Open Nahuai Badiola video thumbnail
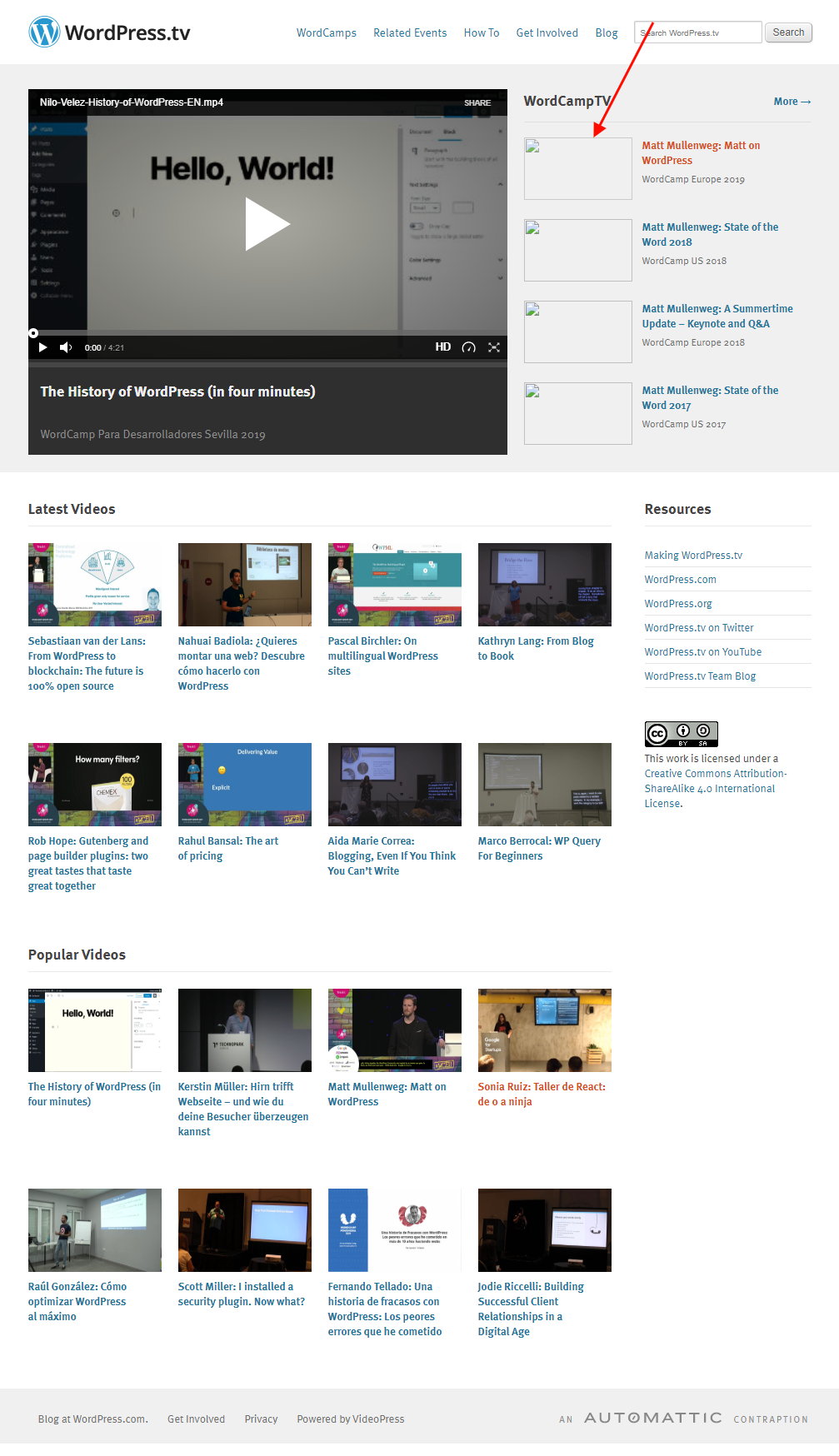 (x=245, y=585)
